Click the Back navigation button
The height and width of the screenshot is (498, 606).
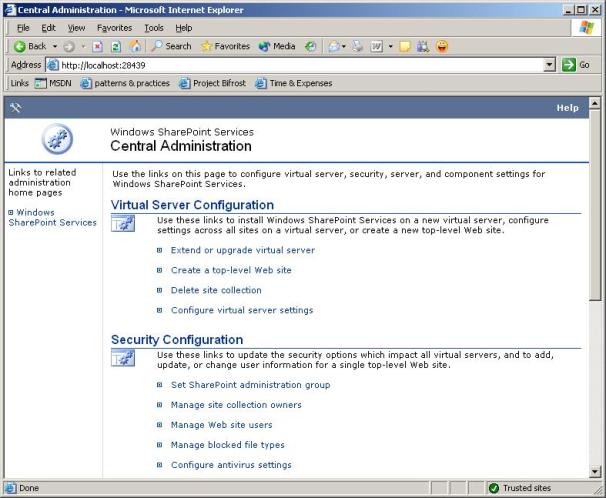(30, 47)
